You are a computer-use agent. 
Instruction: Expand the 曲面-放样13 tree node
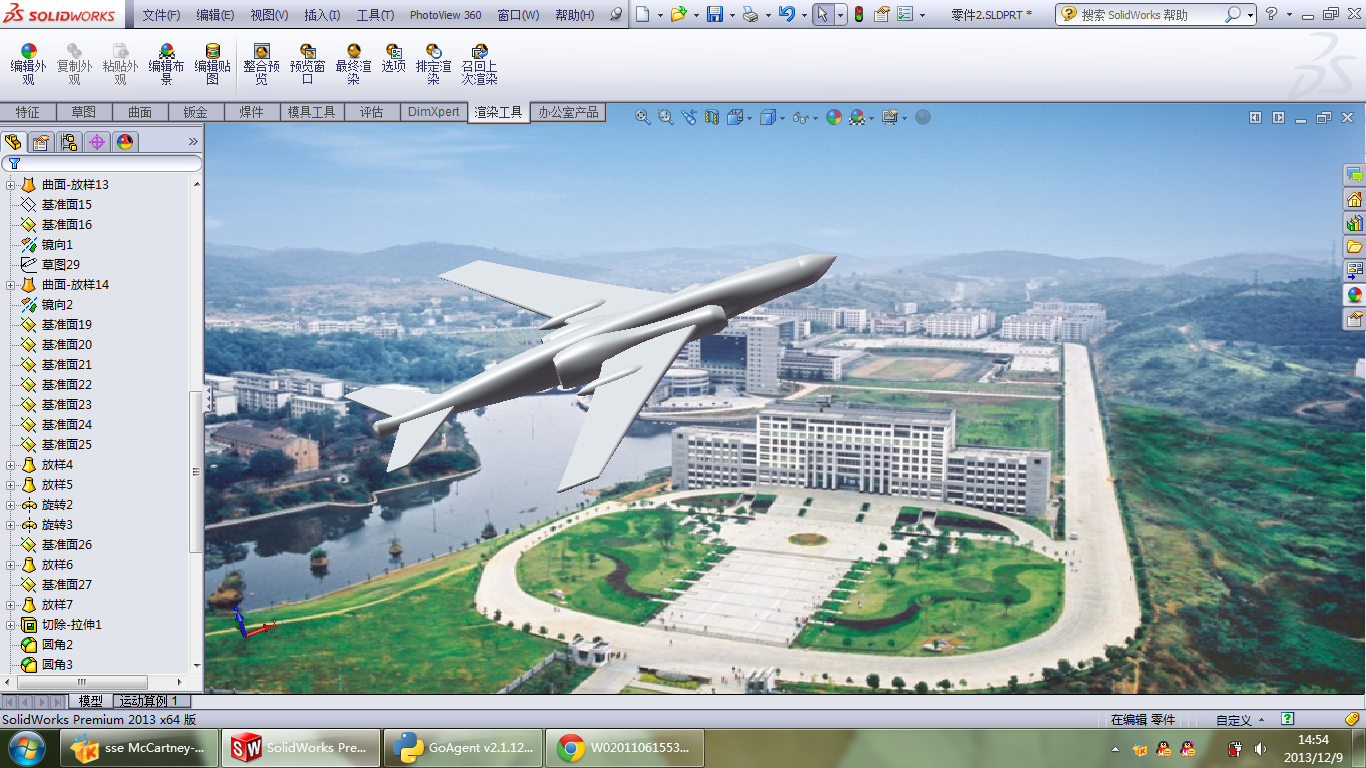(x=11, y=185)
